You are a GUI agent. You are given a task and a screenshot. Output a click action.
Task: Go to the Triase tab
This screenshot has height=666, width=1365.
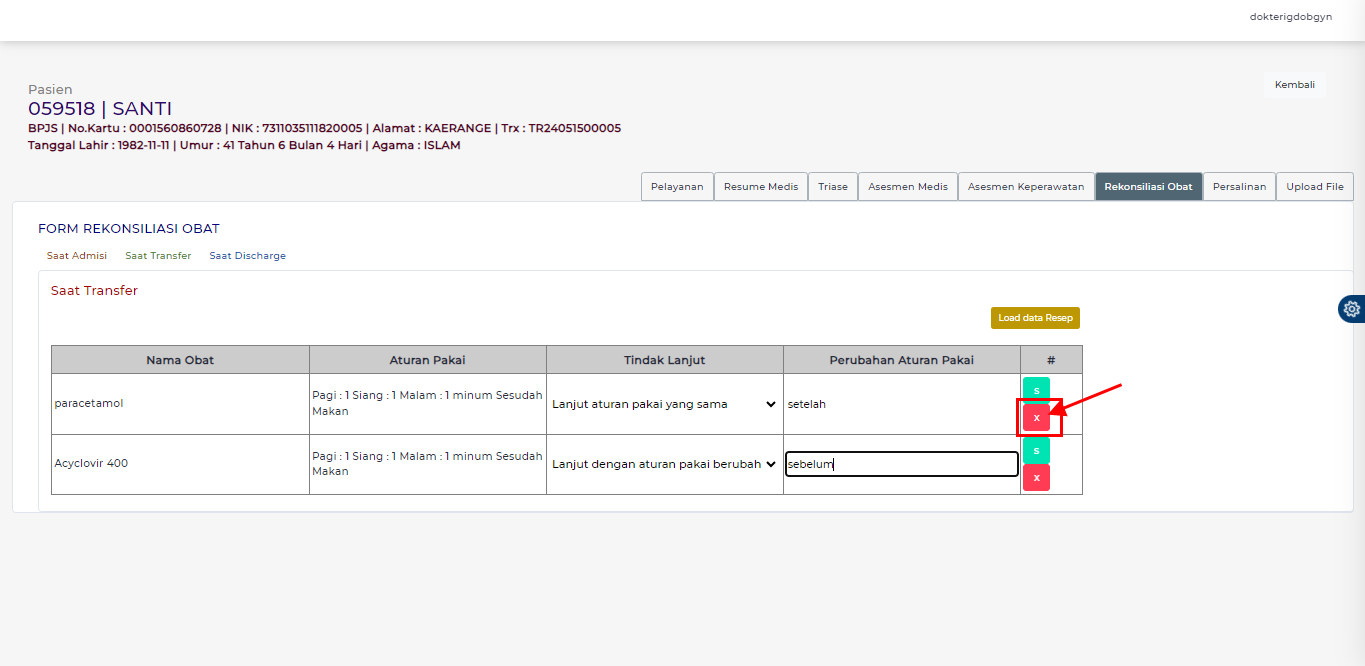coord(832,187)
